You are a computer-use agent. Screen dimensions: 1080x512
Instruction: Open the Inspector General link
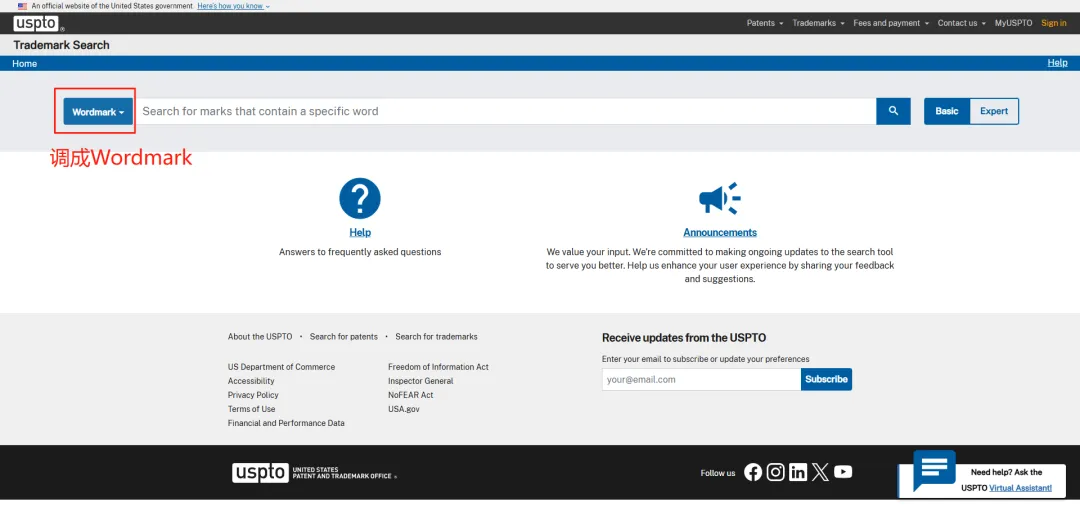pyautogui.click(x=420, y=380)
